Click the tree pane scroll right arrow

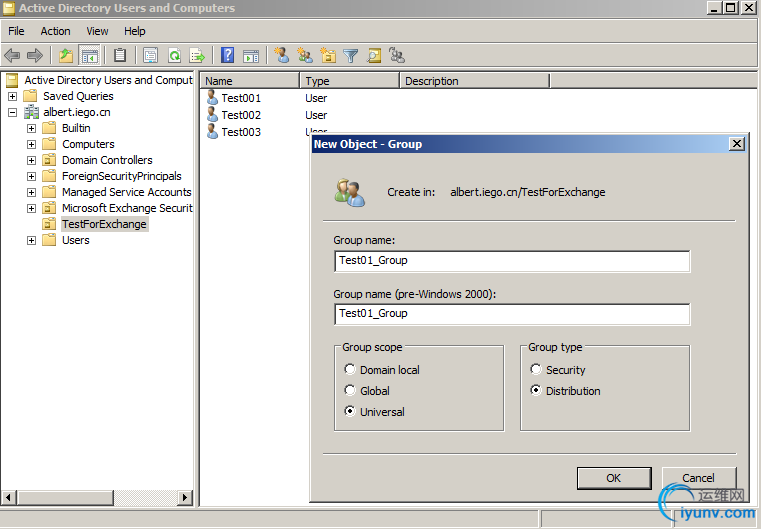184,497
